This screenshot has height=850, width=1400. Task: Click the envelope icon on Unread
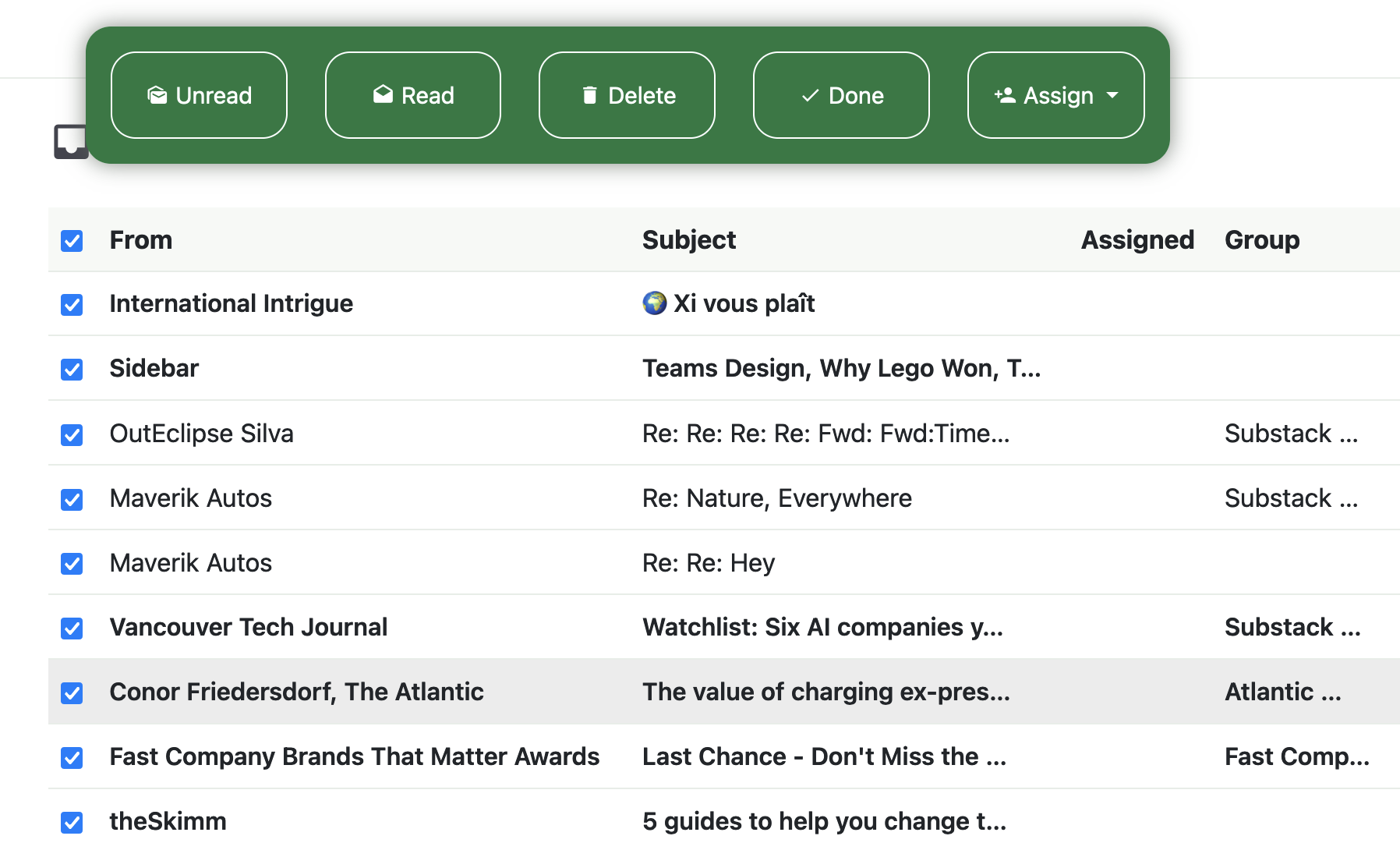coord(157,95)
